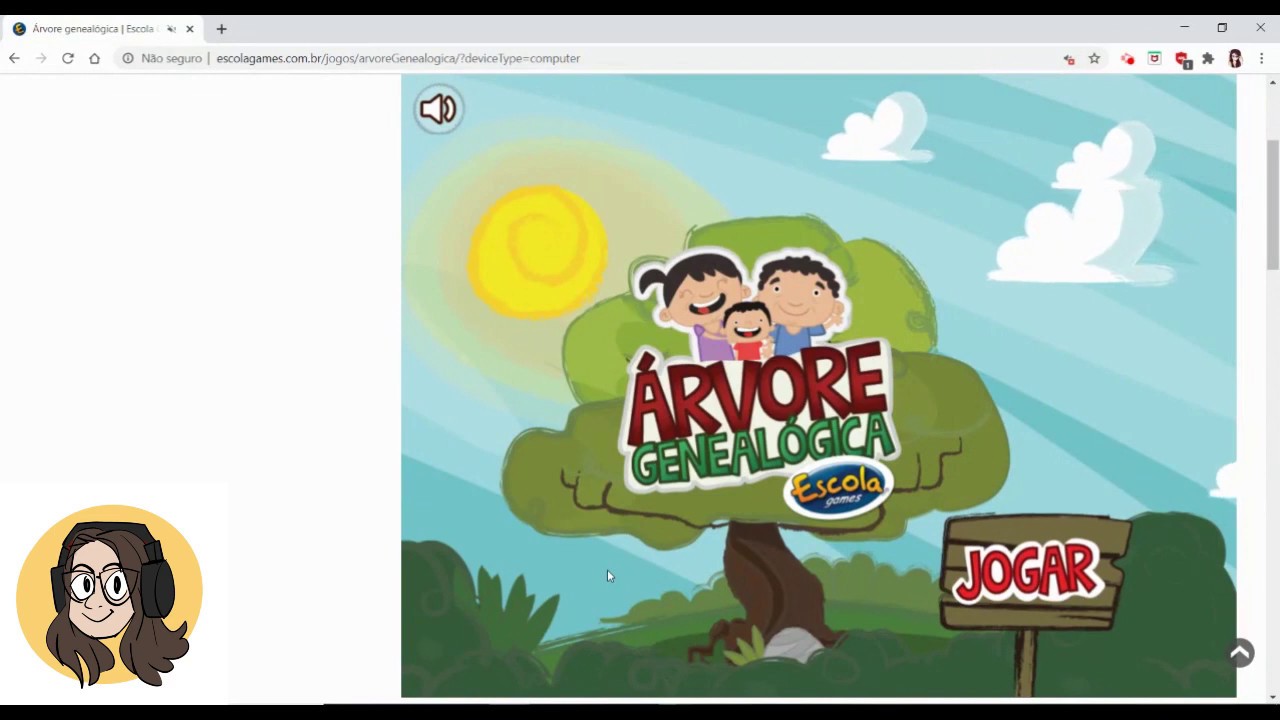Click the browser forward arrow

tap(41, 58)
